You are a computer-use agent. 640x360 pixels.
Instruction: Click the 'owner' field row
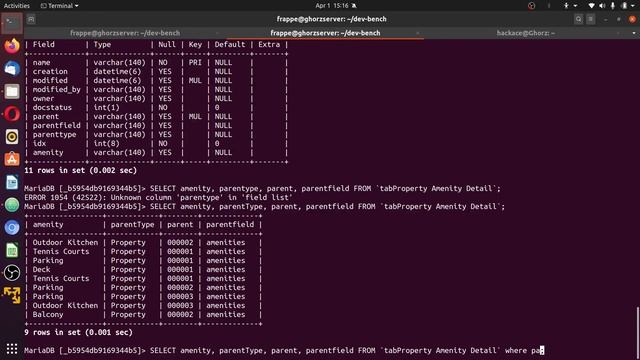[x=156, y=98]
